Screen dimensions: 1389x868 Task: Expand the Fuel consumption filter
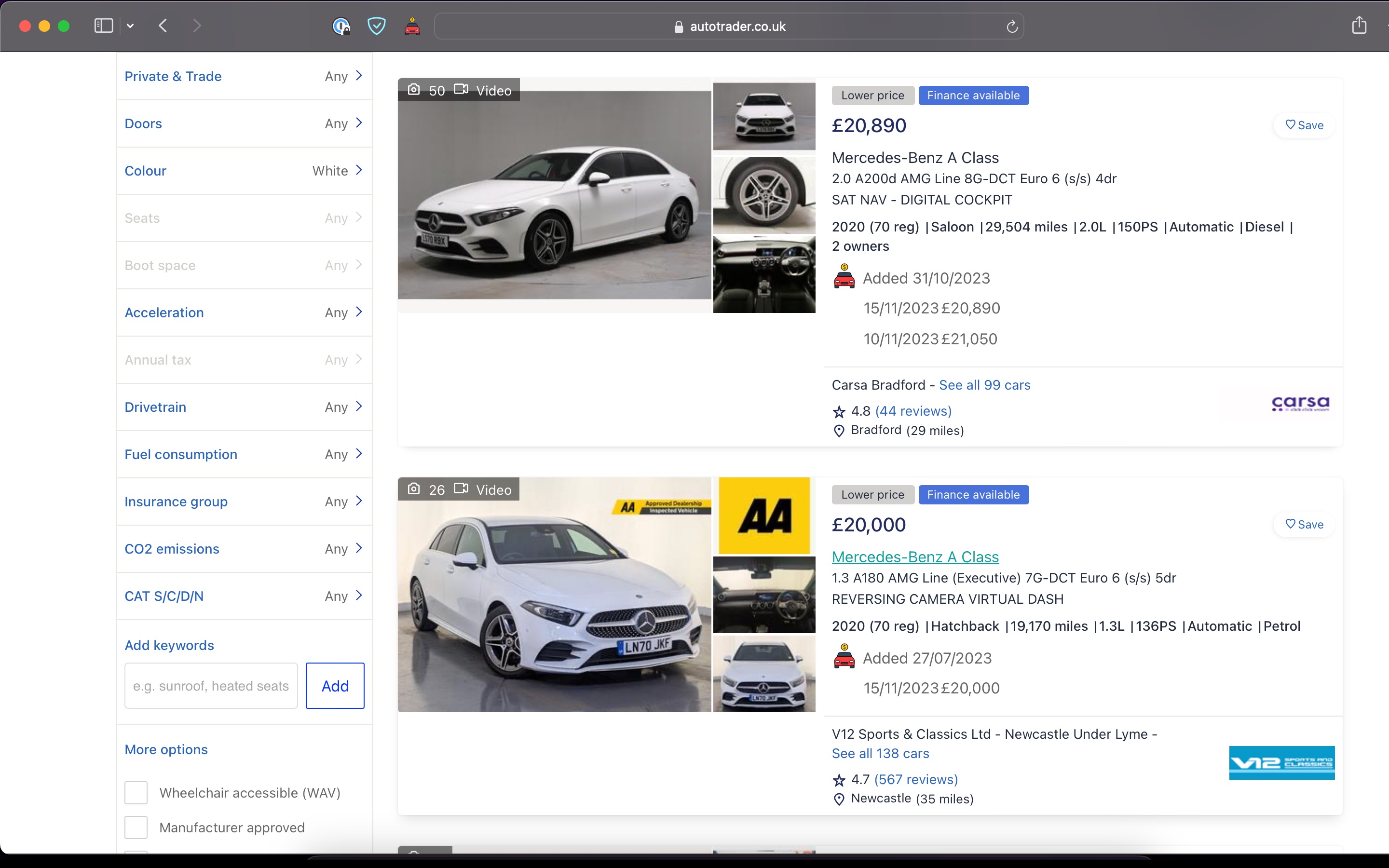point(244,454)
